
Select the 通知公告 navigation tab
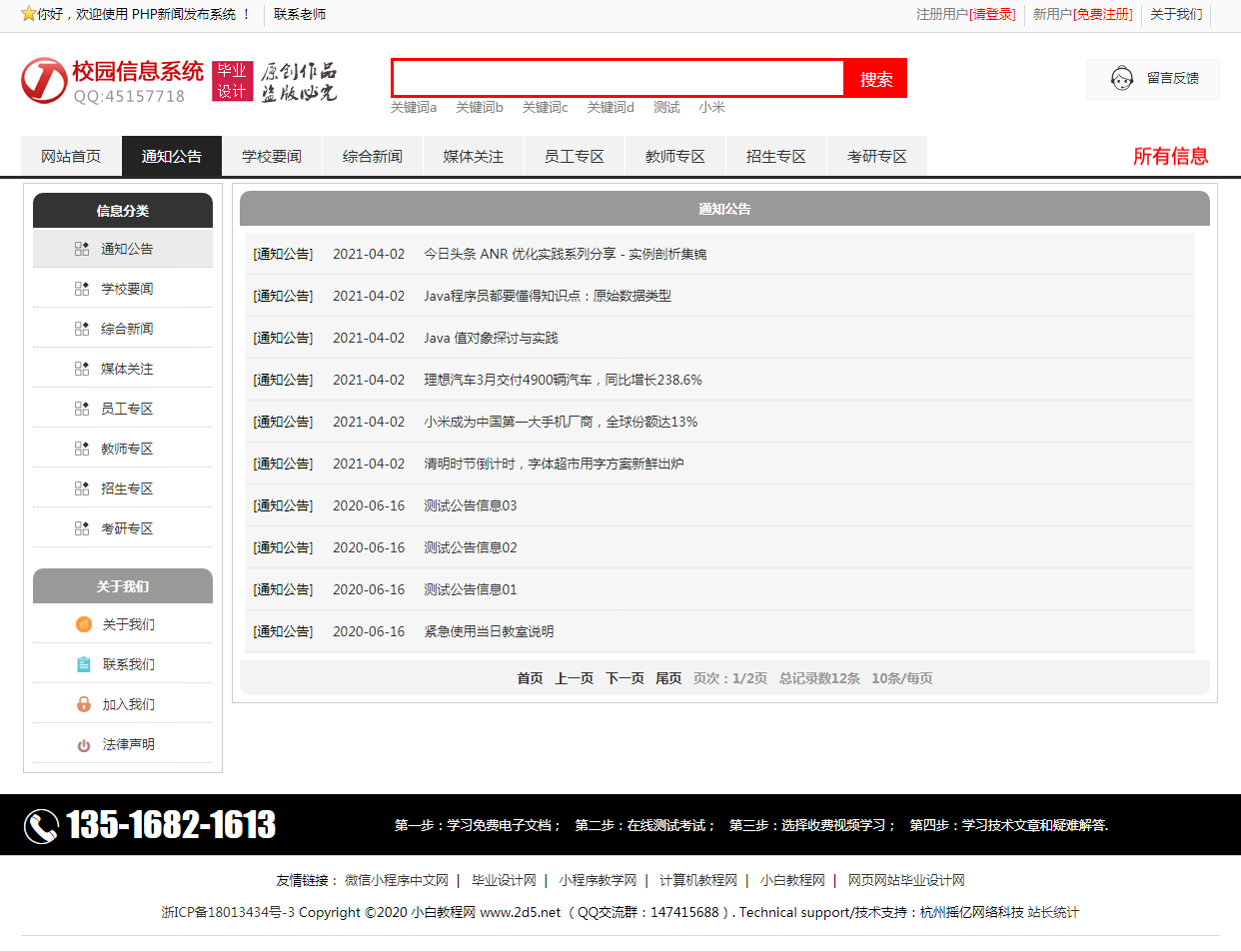coord(172,156)
